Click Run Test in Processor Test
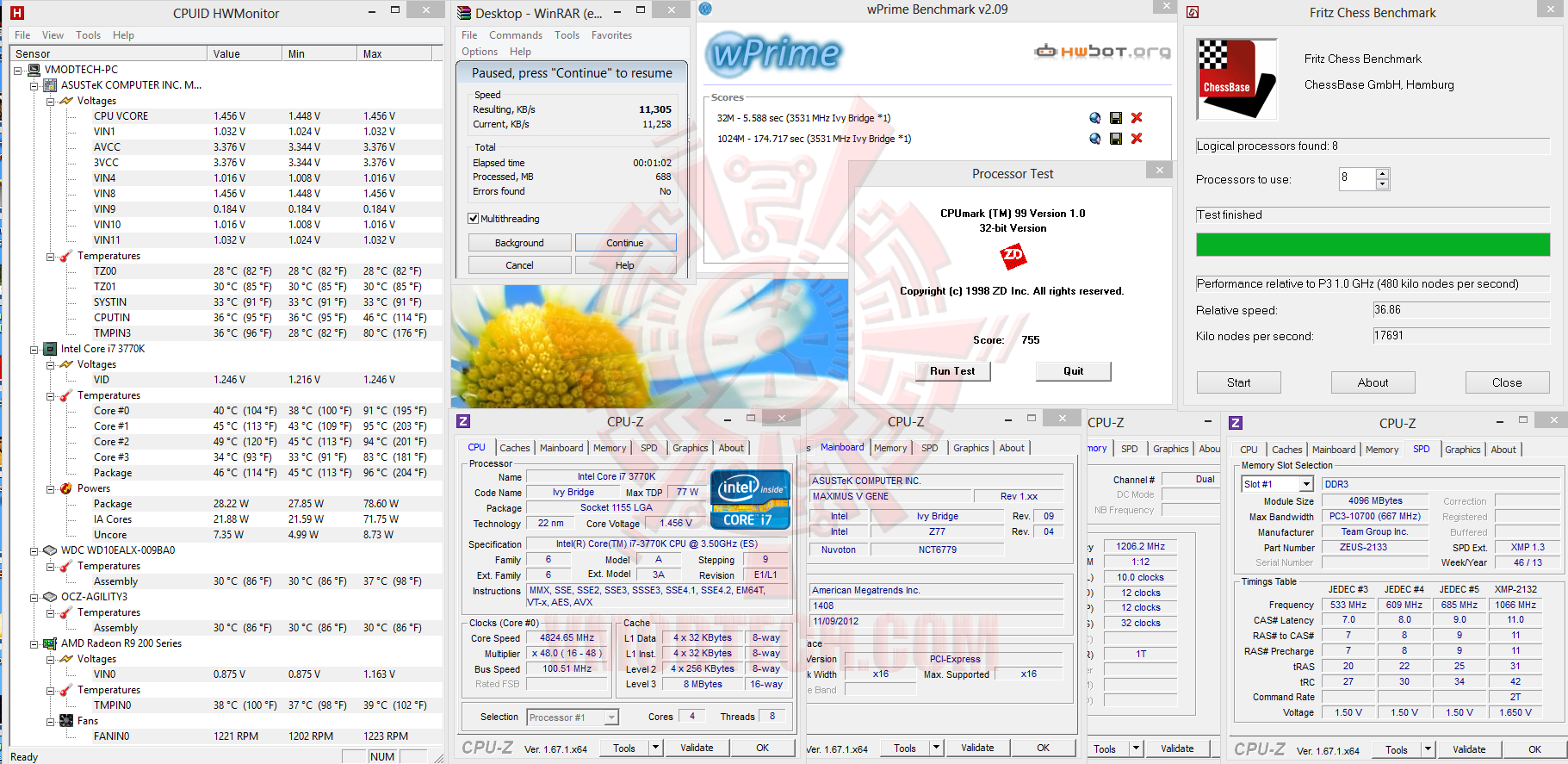Screen dimensions: 1568x764 pyautogui.click(x=952, y=371)
